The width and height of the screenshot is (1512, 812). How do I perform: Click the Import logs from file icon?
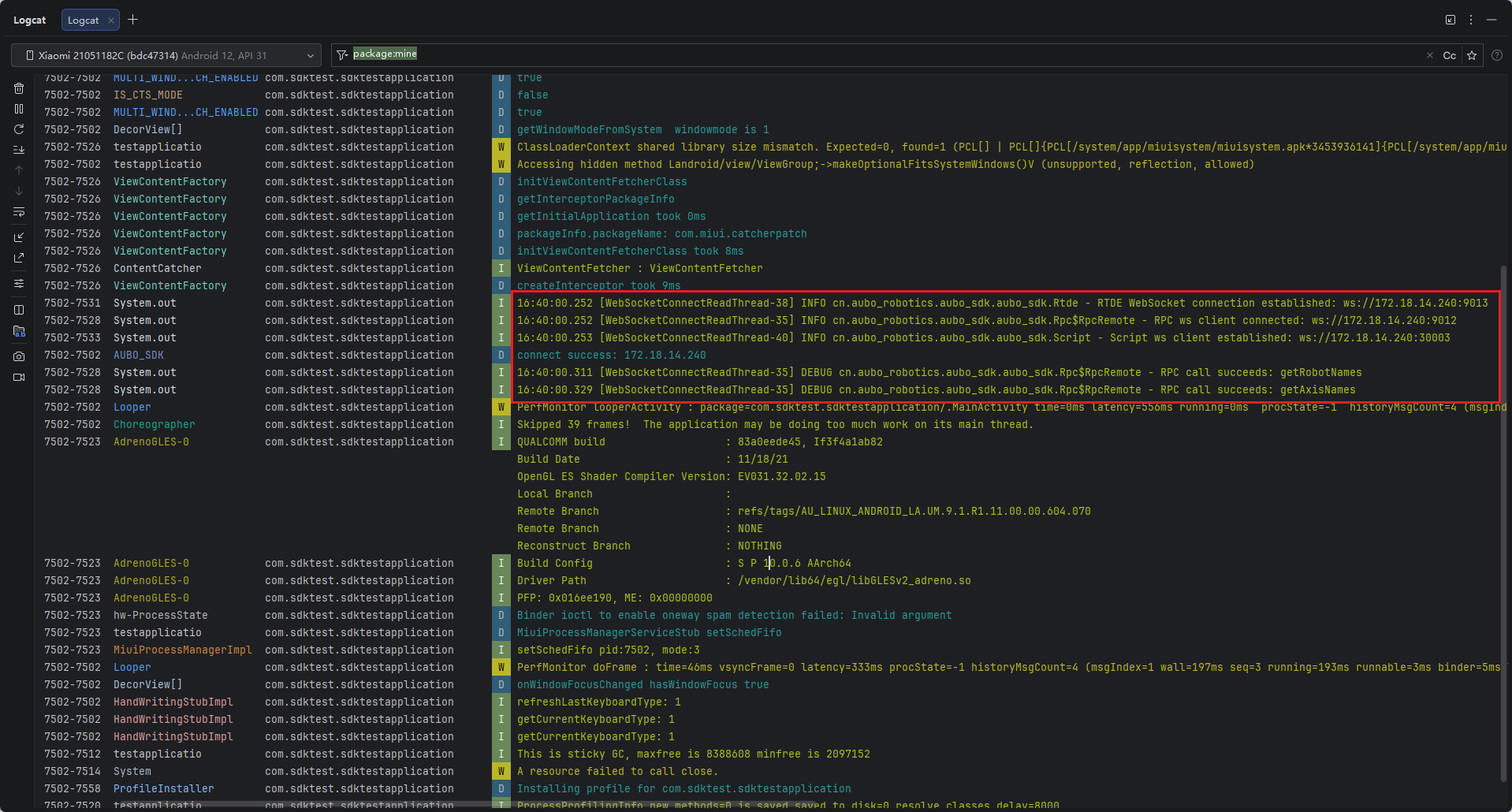(19, 237)
